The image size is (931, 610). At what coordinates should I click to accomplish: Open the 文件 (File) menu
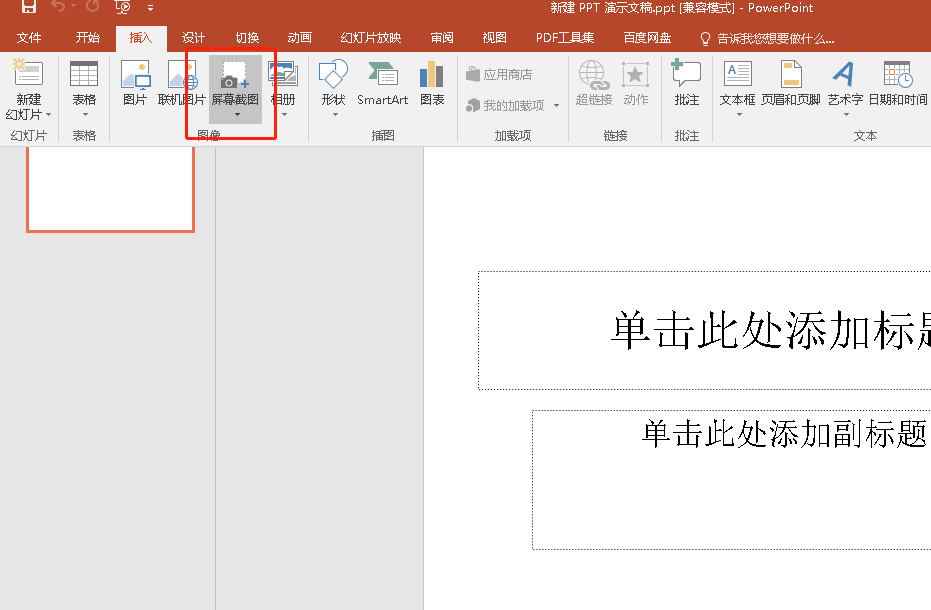pyautogui.click(x=29, y=38)
